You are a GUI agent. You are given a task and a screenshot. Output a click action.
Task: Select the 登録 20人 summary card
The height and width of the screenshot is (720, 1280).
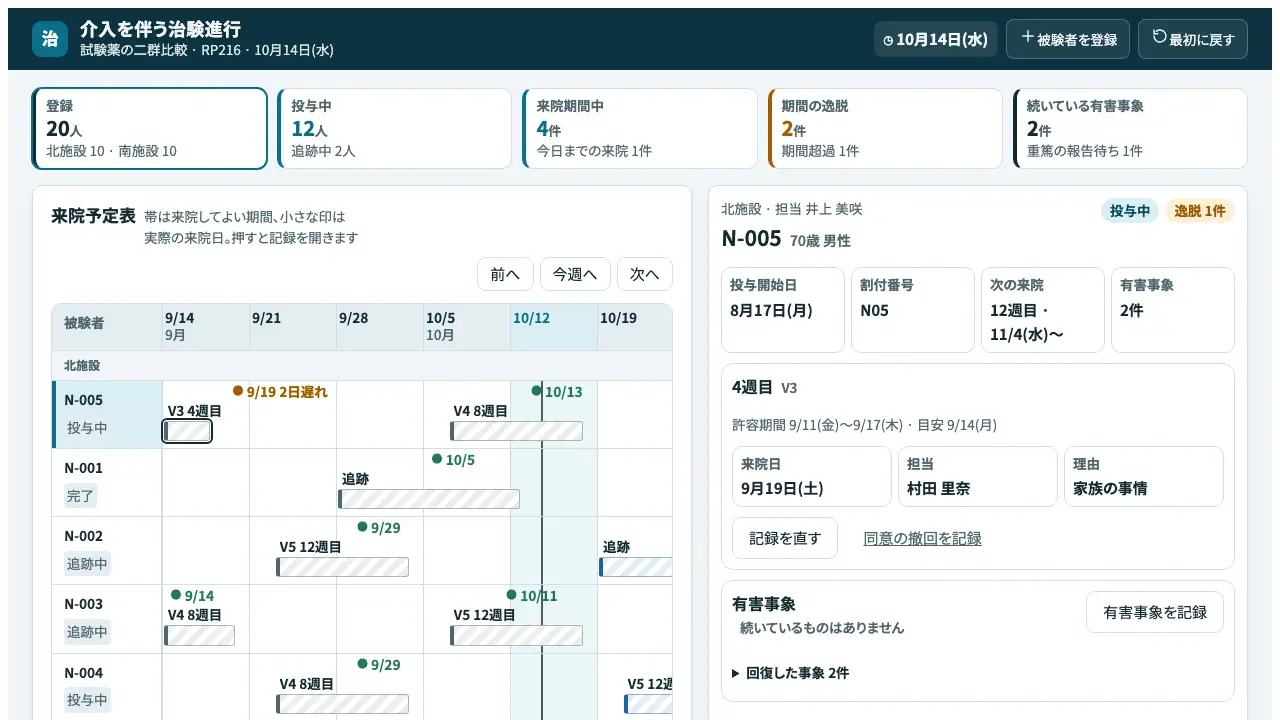coord(150,129)
